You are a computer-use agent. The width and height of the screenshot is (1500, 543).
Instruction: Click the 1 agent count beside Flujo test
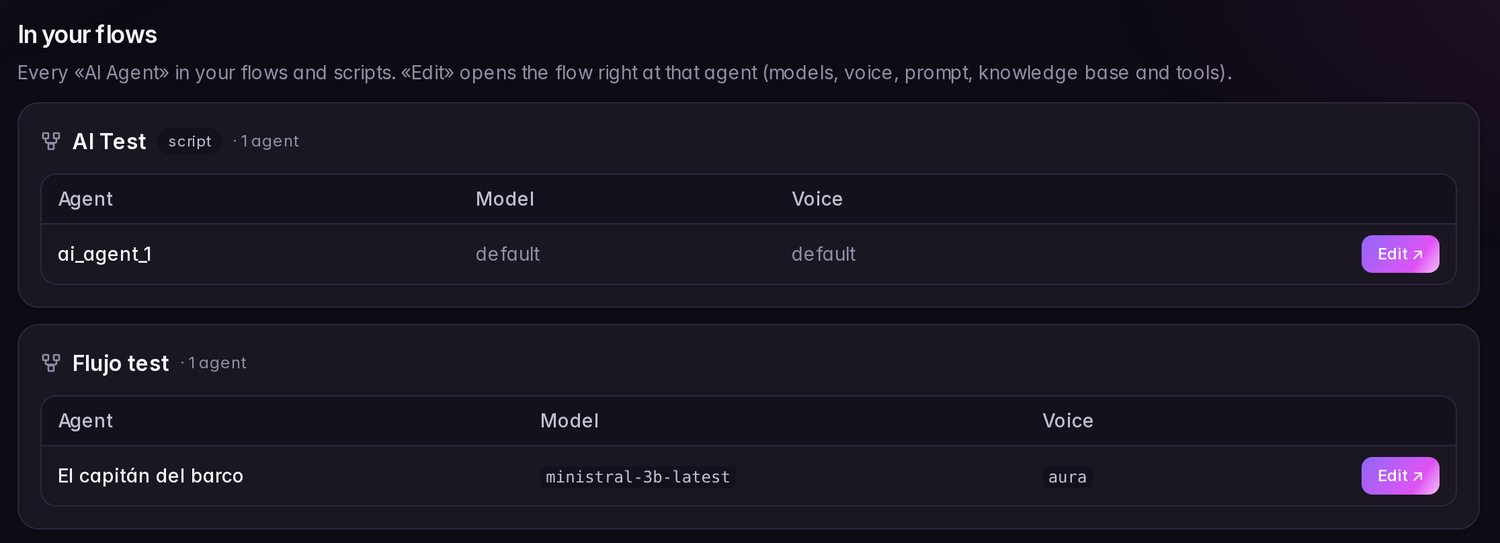[214, 363]
